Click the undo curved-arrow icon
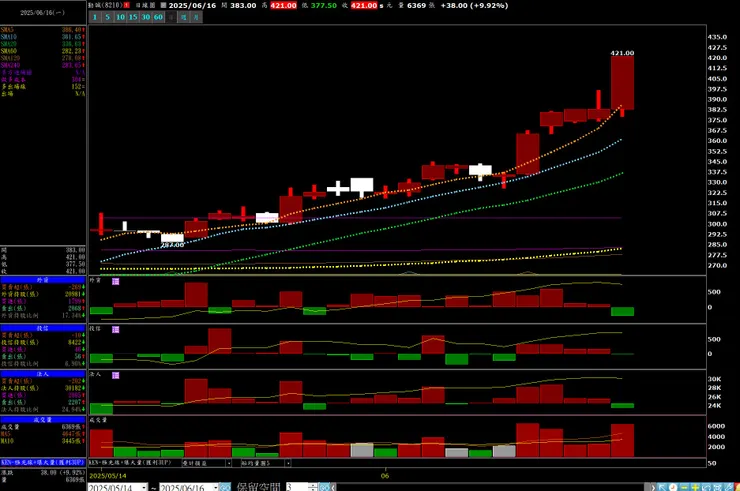The width and height of the screenshot is (740, 491). click(706, 487)
